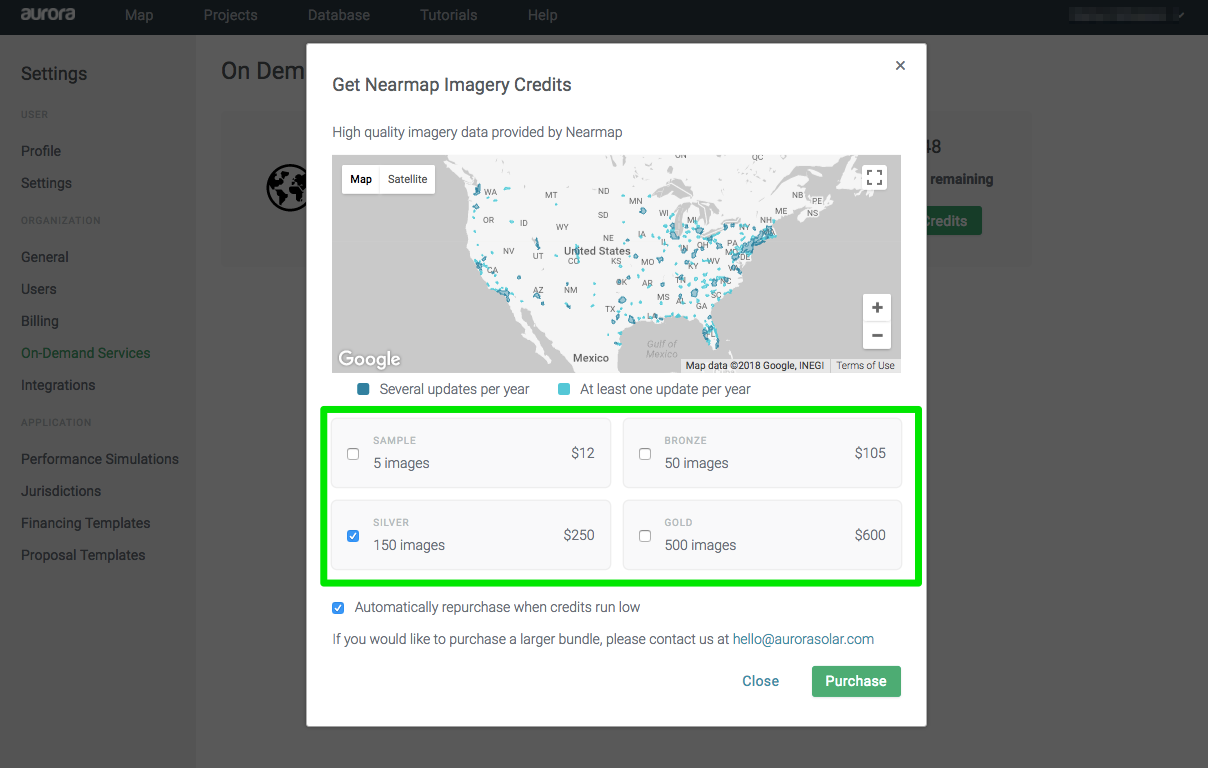Click the light blue 'At least one update' swatch
1208x768 pixels.
point(564,389)
